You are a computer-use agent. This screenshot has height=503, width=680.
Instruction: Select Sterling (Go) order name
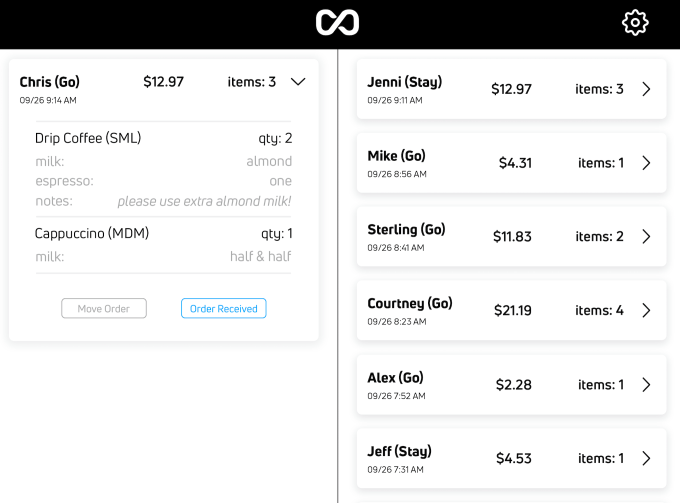click(x=406, y=230)
